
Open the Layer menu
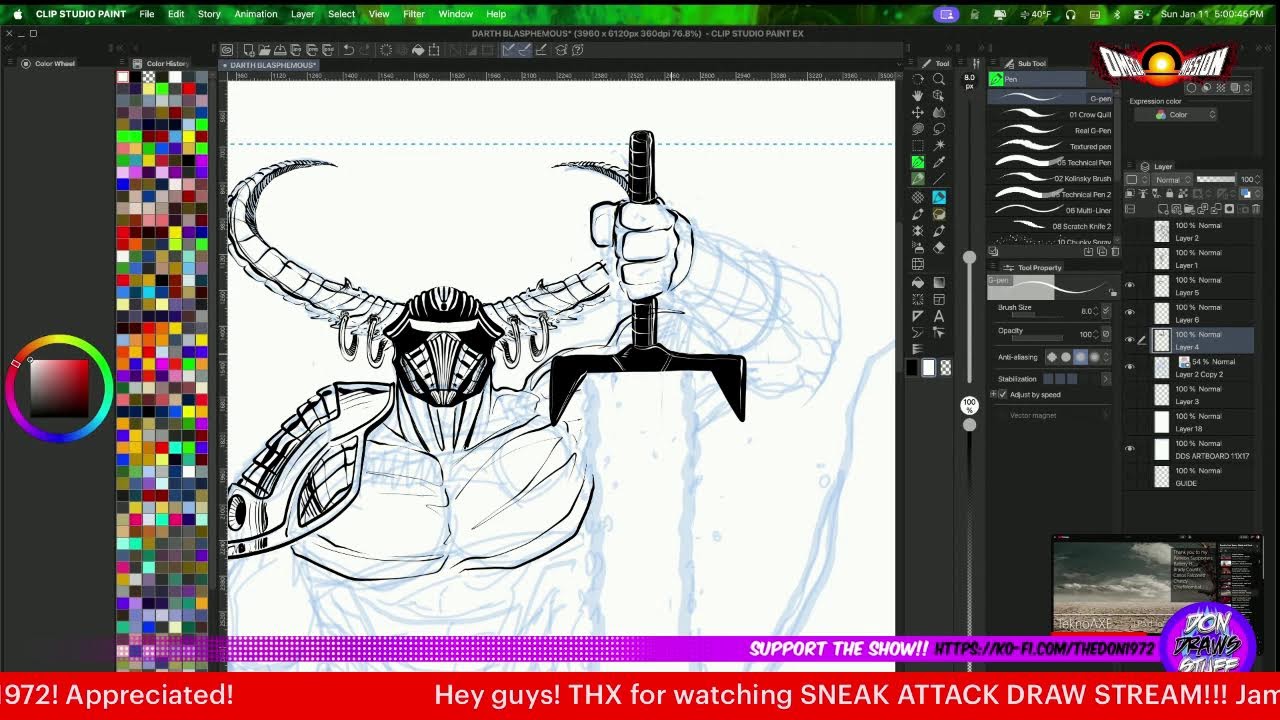pos(302,14)
